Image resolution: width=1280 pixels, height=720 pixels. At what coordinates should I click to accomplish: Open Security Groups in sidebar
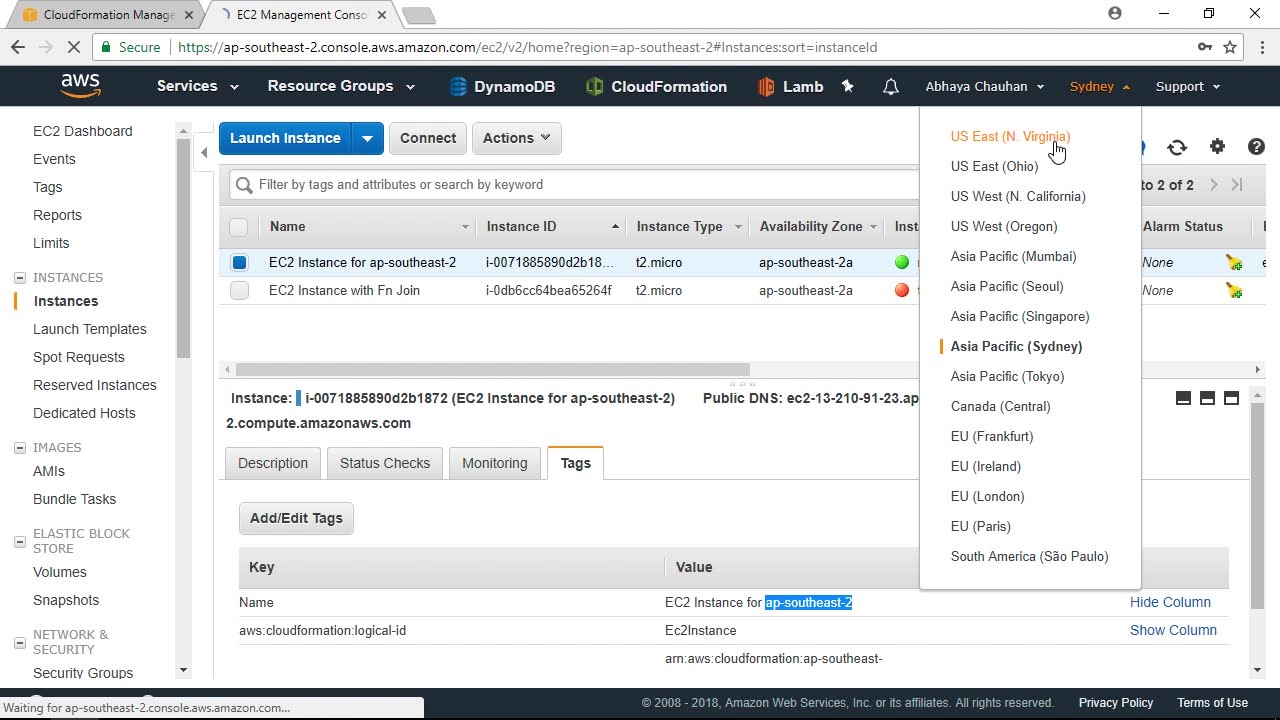pos(83,673)
